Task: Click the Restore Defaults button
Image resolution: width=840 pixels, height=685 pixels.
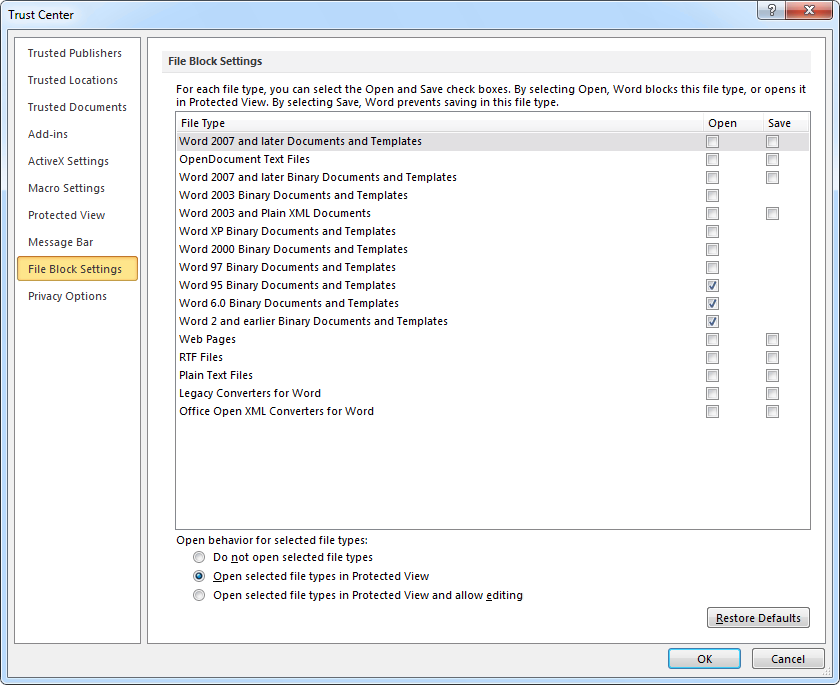Action: [x=758, y=618]
